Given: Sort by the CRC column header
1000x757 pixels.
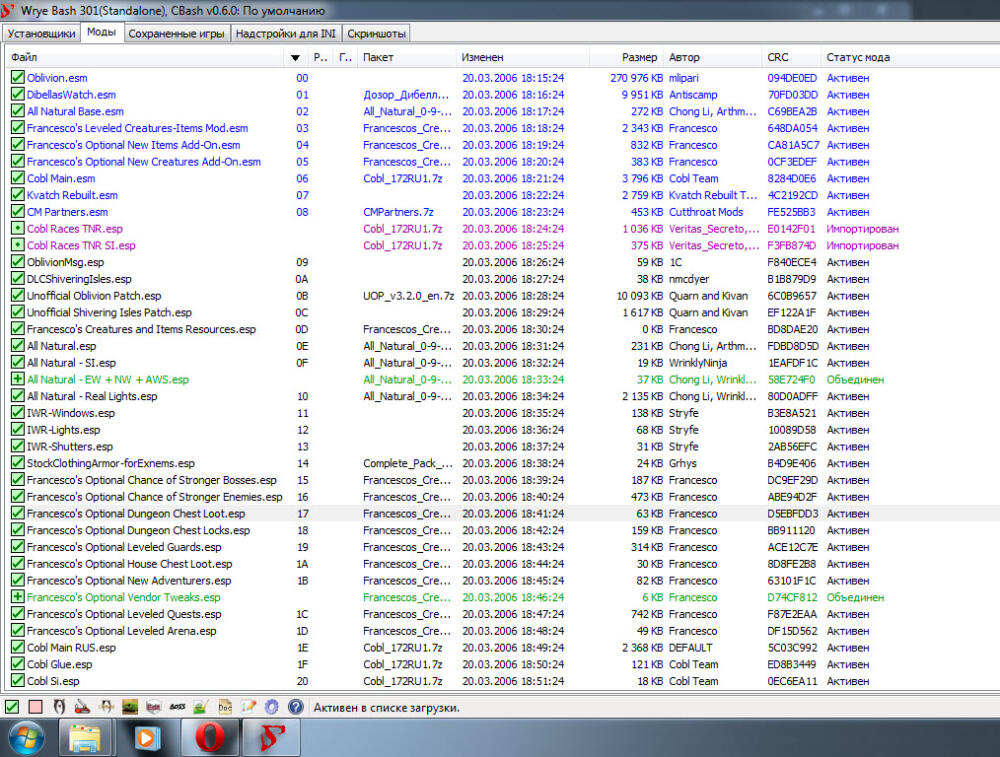Looking at the screenshot, I should pyautogui.click(x=791, y=57).
